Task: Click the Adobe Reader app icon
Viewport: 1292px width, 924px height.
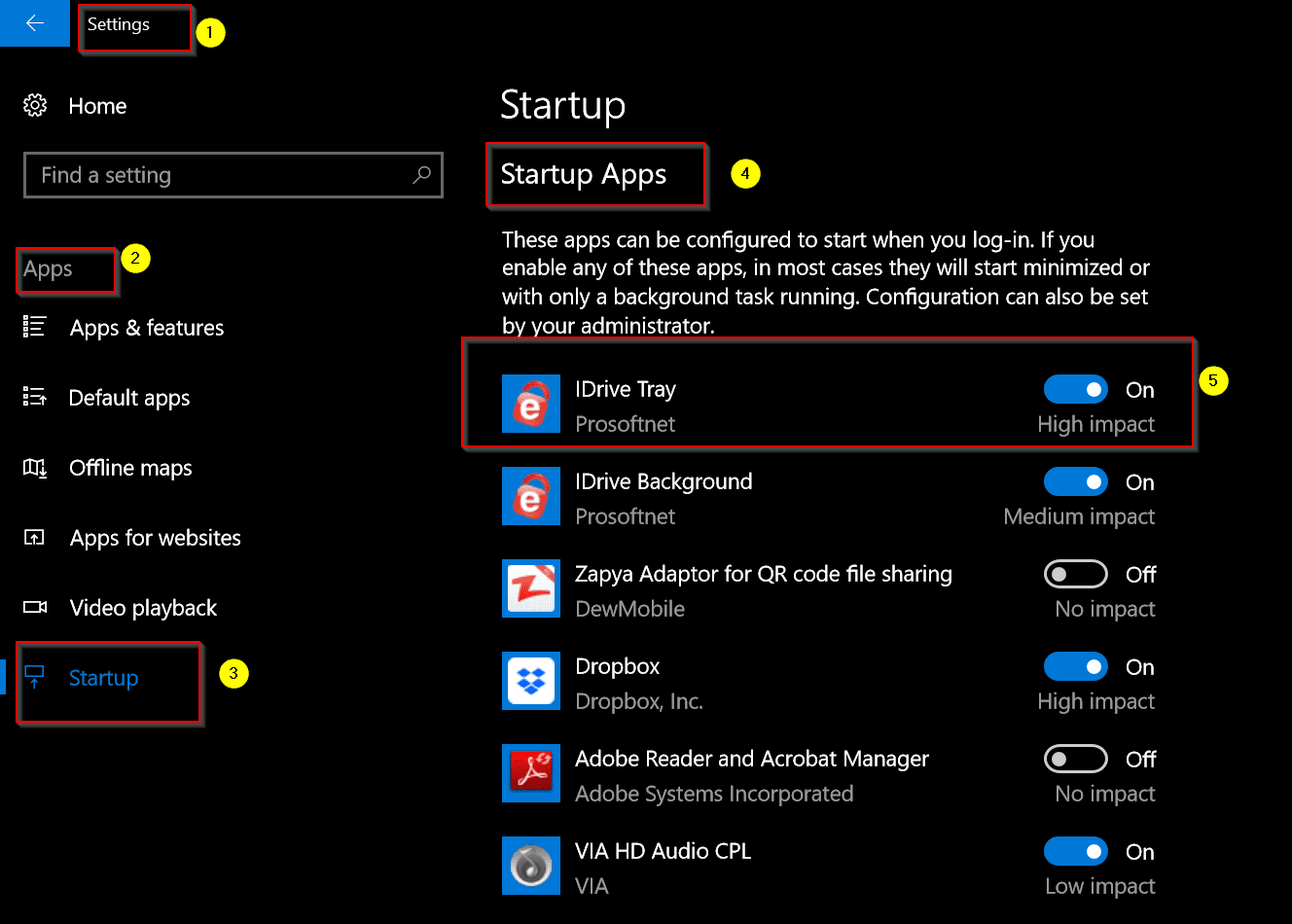Action: coord(530,773)
